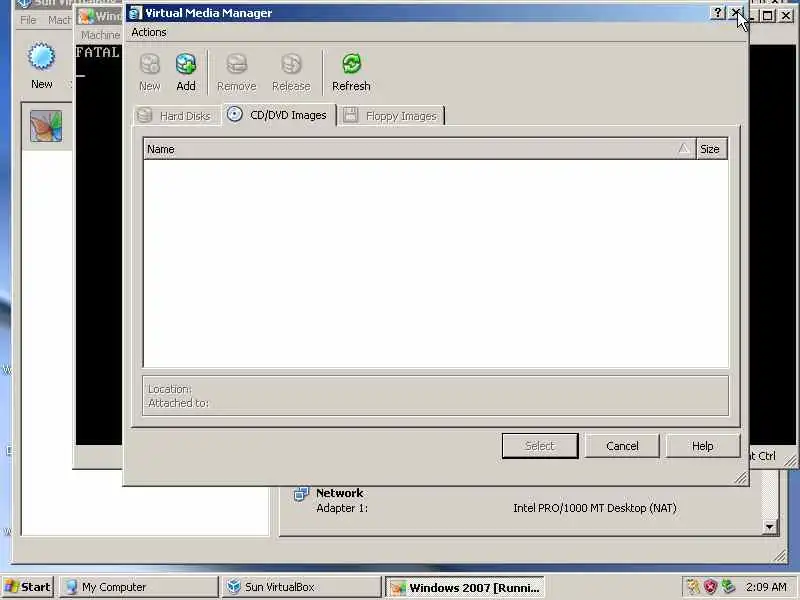Click the network tray icon near clock
The height and width of the screenshot is (600, 800).
728,587
